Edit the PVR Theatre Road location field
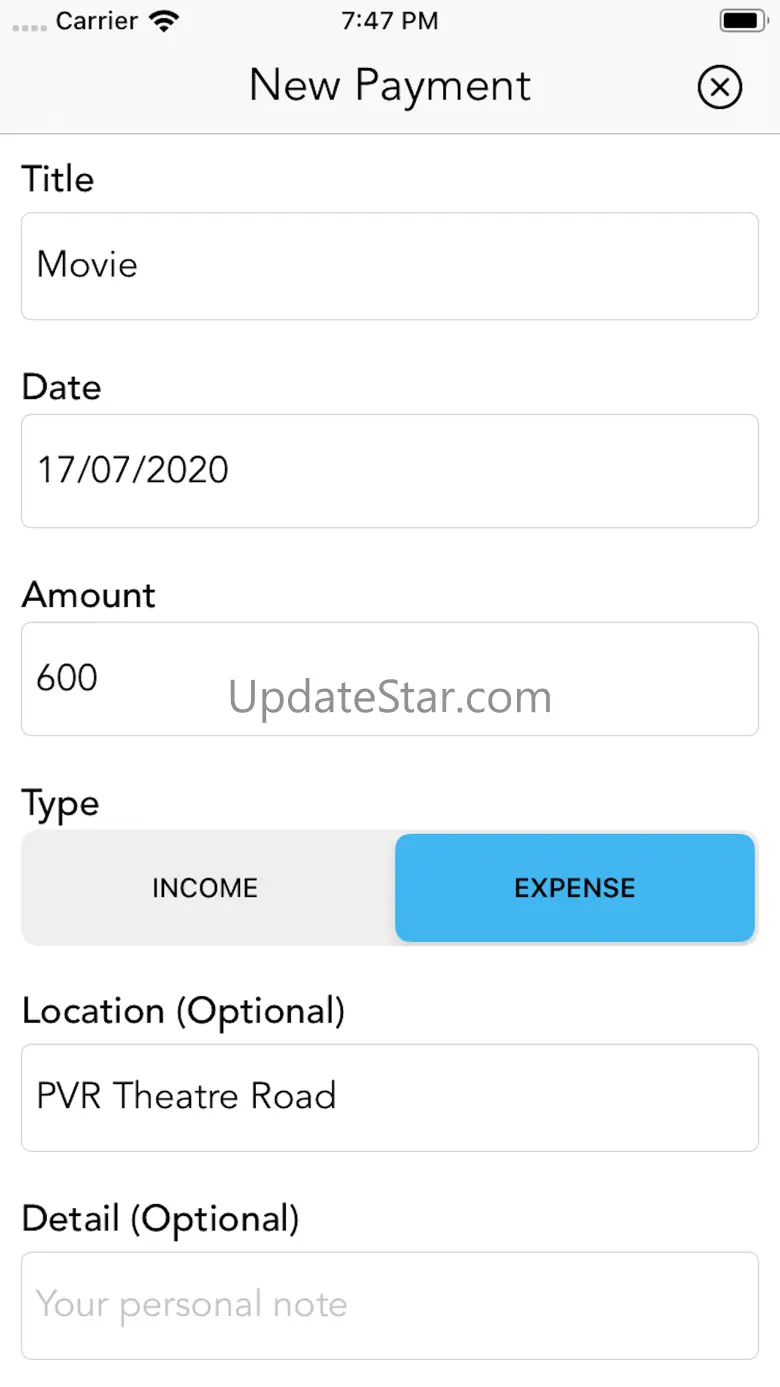780x1387 pixels. pyautogui.click(x=390, y=1097)
